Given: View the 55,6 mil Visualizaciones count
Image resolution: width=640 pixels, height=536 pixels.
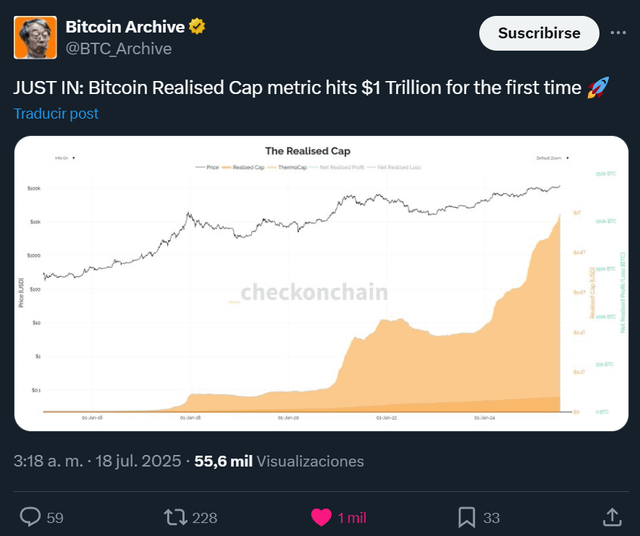Looking at the screenshot, I should point(279,461).
